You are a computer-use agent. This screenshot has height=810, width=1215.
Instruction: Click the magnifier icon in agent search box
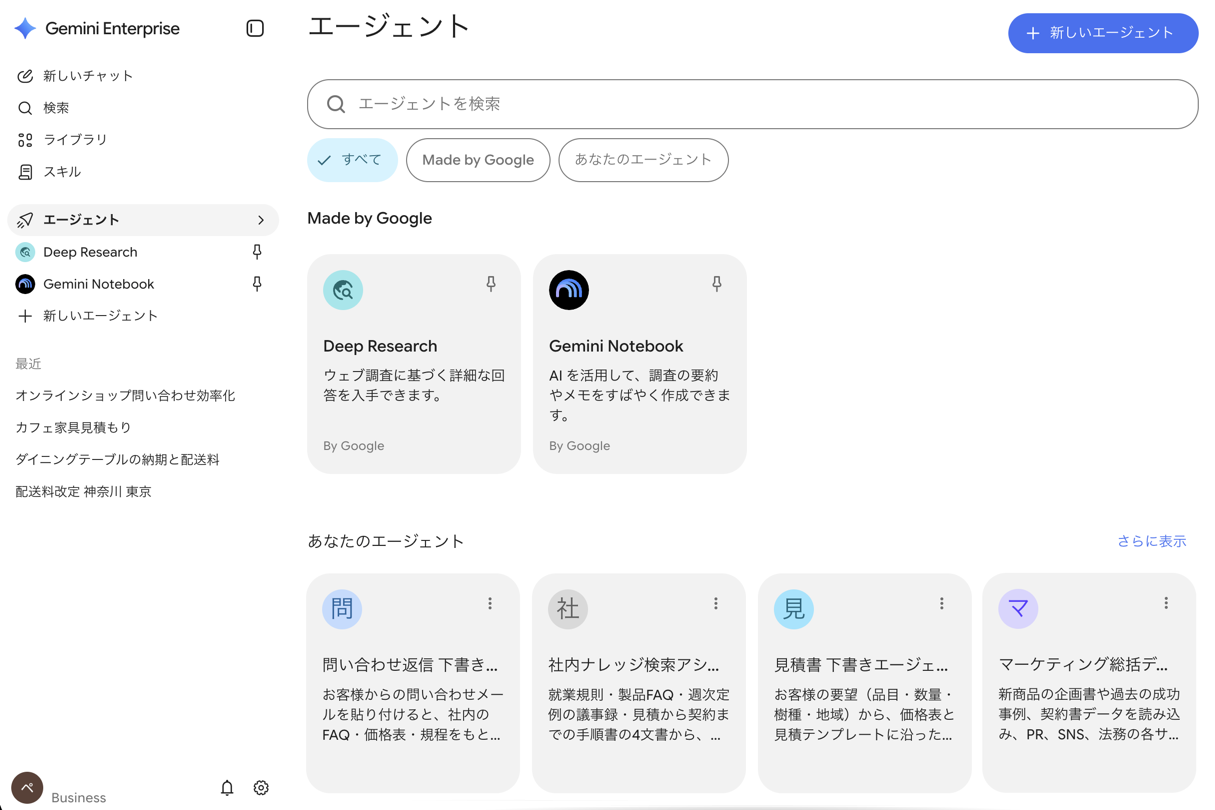click(336, 104)
